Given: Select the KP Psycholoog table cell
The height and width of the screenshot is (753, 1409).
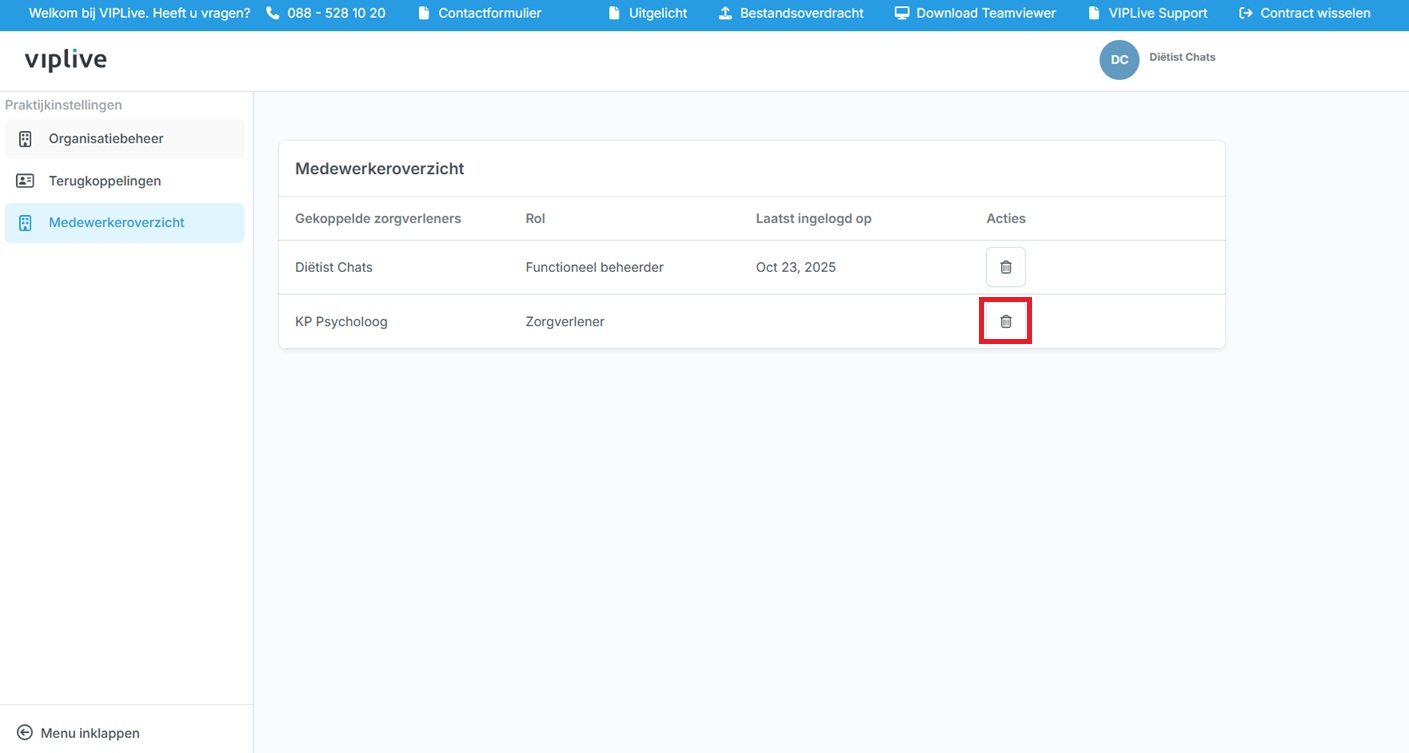Looking at the screenshot, I should [x=341, y=322].
